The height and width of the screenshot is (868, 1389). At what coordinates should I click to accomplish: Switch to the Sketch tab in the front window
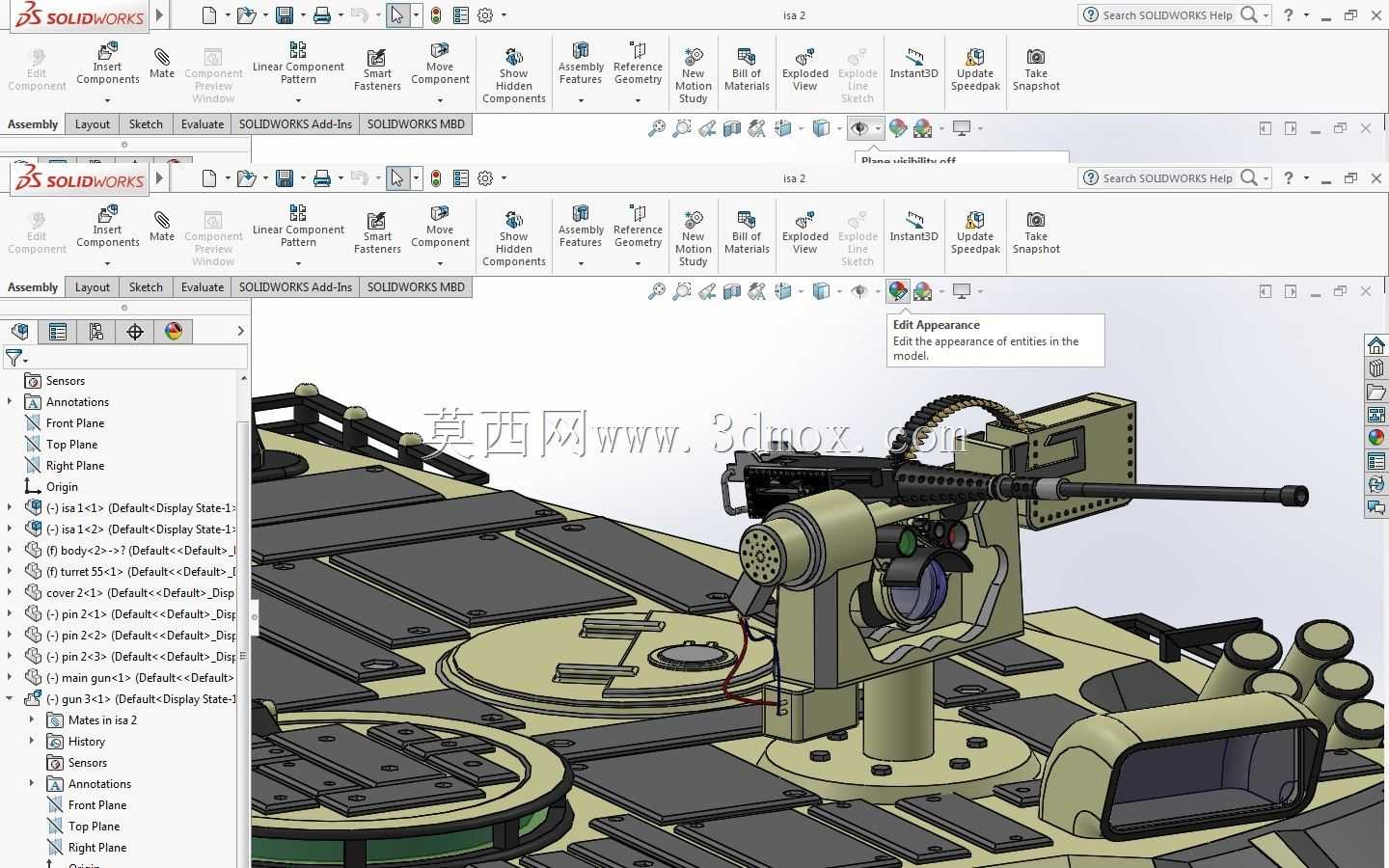point(146,287)
